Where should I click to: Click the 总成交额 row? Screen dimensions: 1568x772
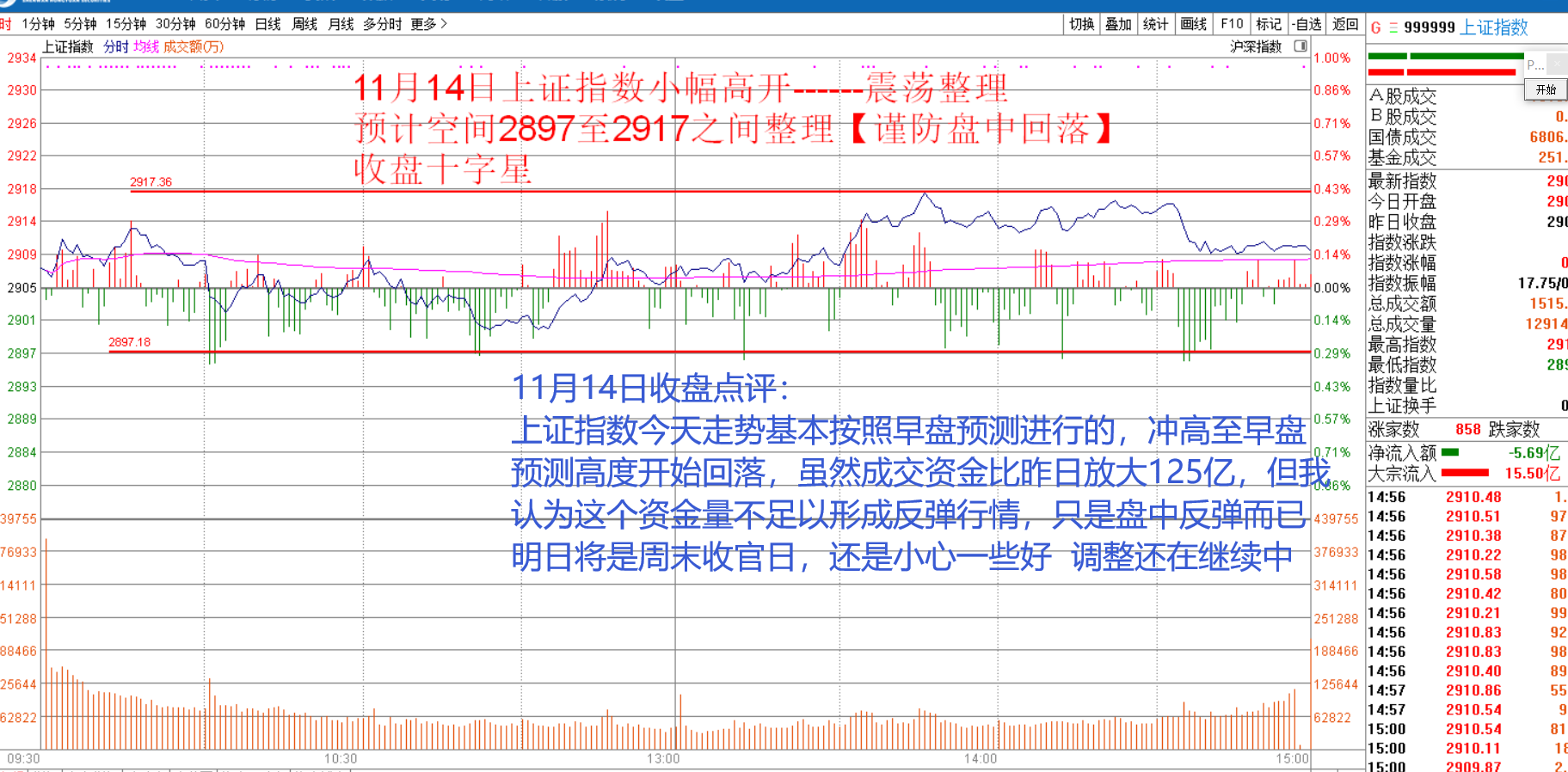tap(1467, 303)
